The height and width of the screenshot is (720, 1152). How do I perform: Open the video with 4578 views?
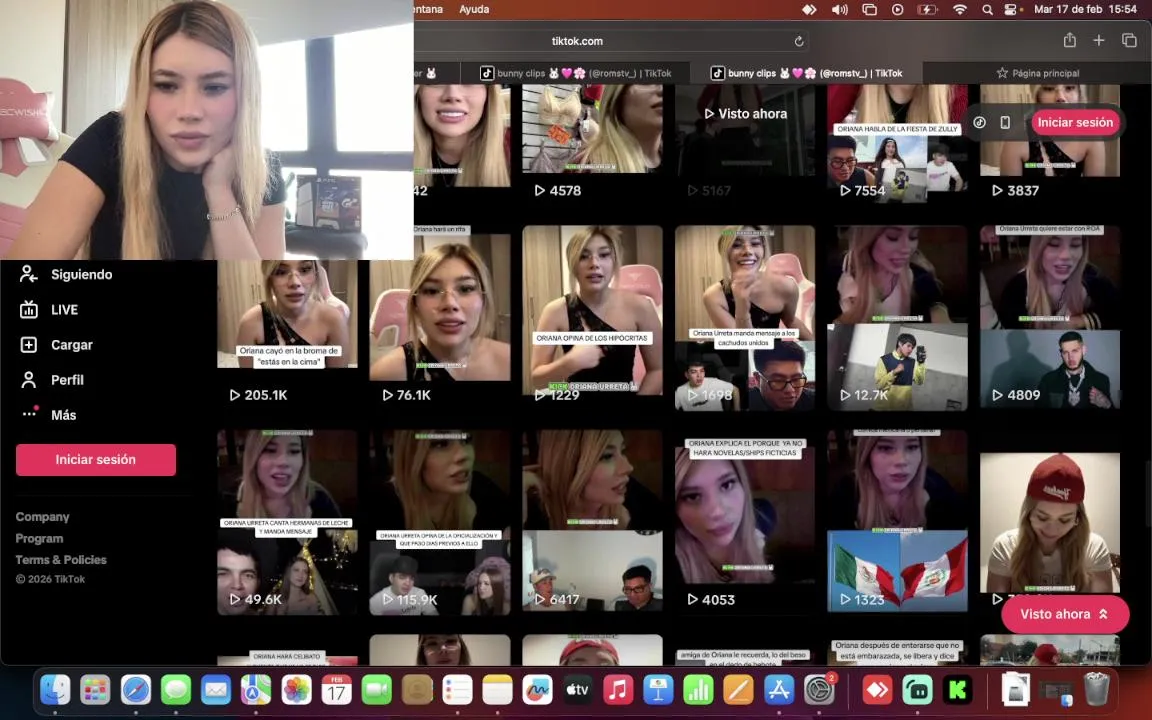pyautogui.click(x=592, y=143)
